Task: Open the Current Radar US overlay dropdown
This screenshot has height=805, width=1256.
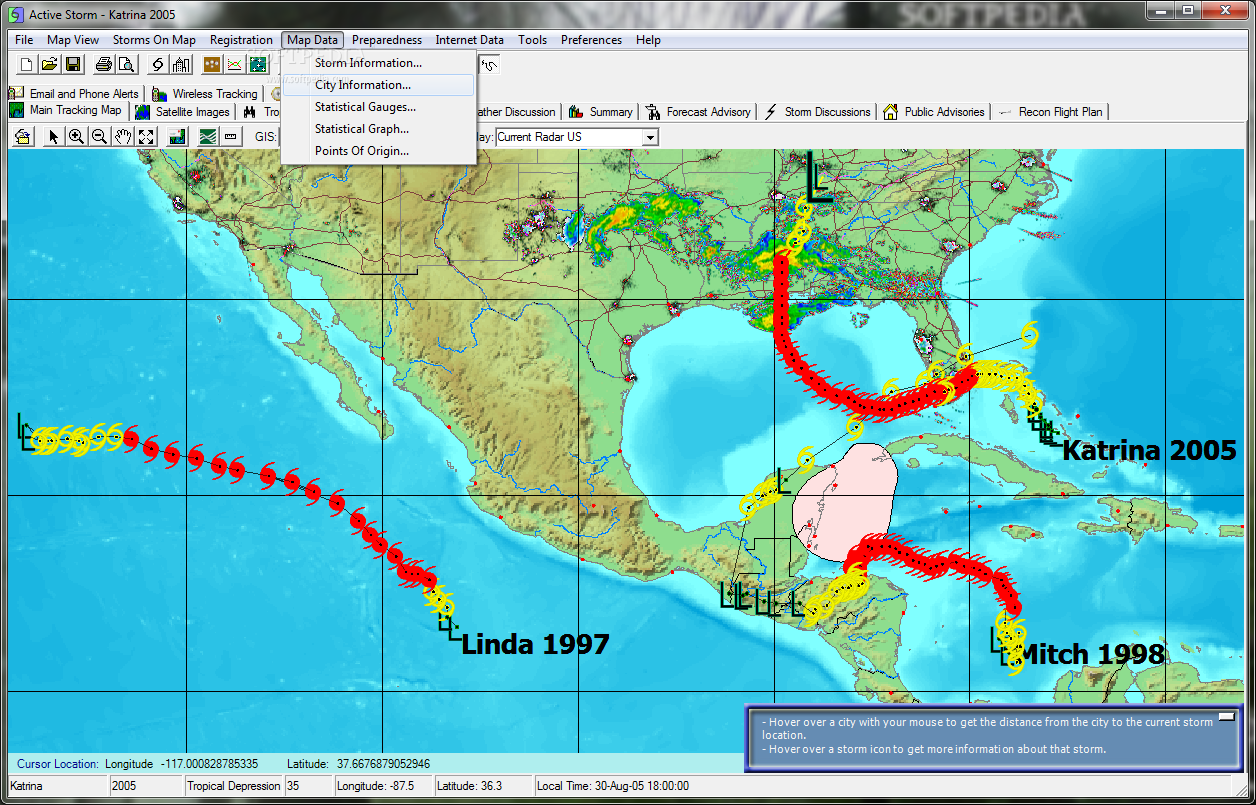Action: [x=650, y=137]
